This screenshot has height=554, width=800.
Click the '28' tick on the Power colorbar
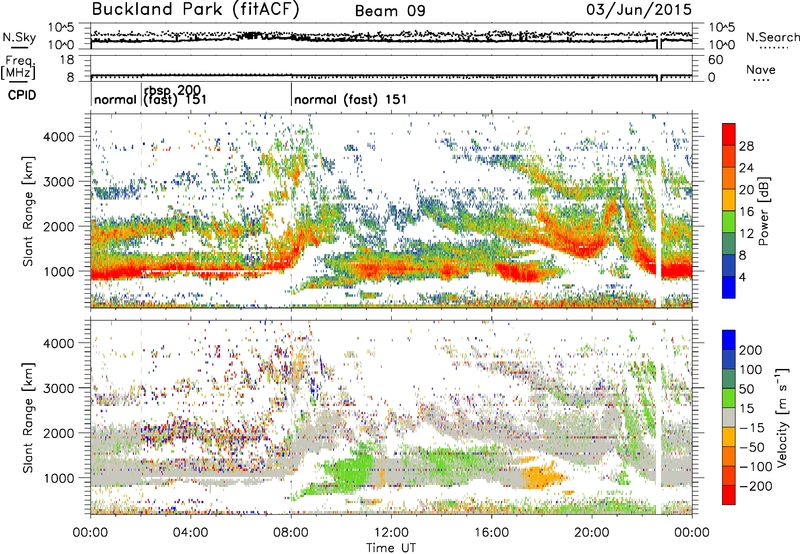point(746,146)
